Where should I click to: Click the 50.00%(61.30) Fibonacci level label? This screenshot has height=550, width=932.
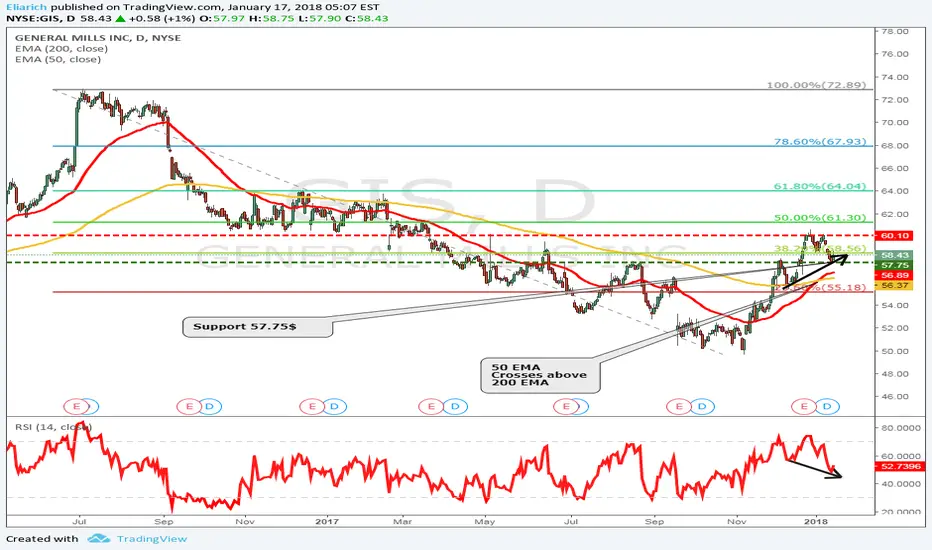(x=820, y=218)
